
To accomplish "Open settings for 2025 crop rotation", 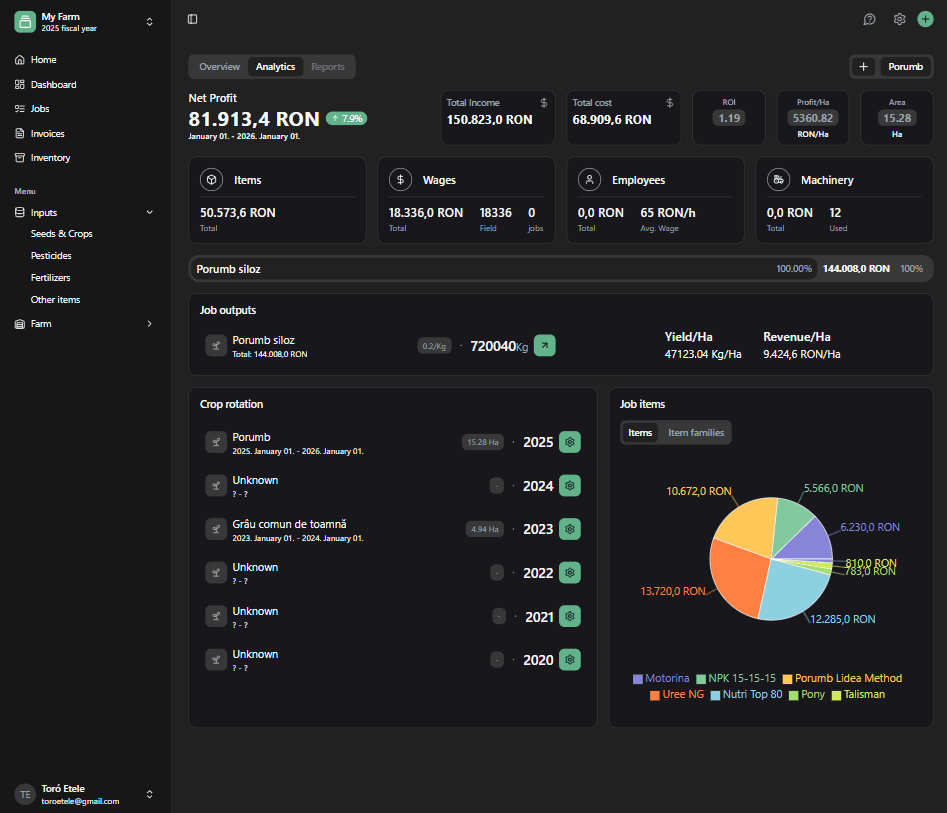I will [569, 442].
